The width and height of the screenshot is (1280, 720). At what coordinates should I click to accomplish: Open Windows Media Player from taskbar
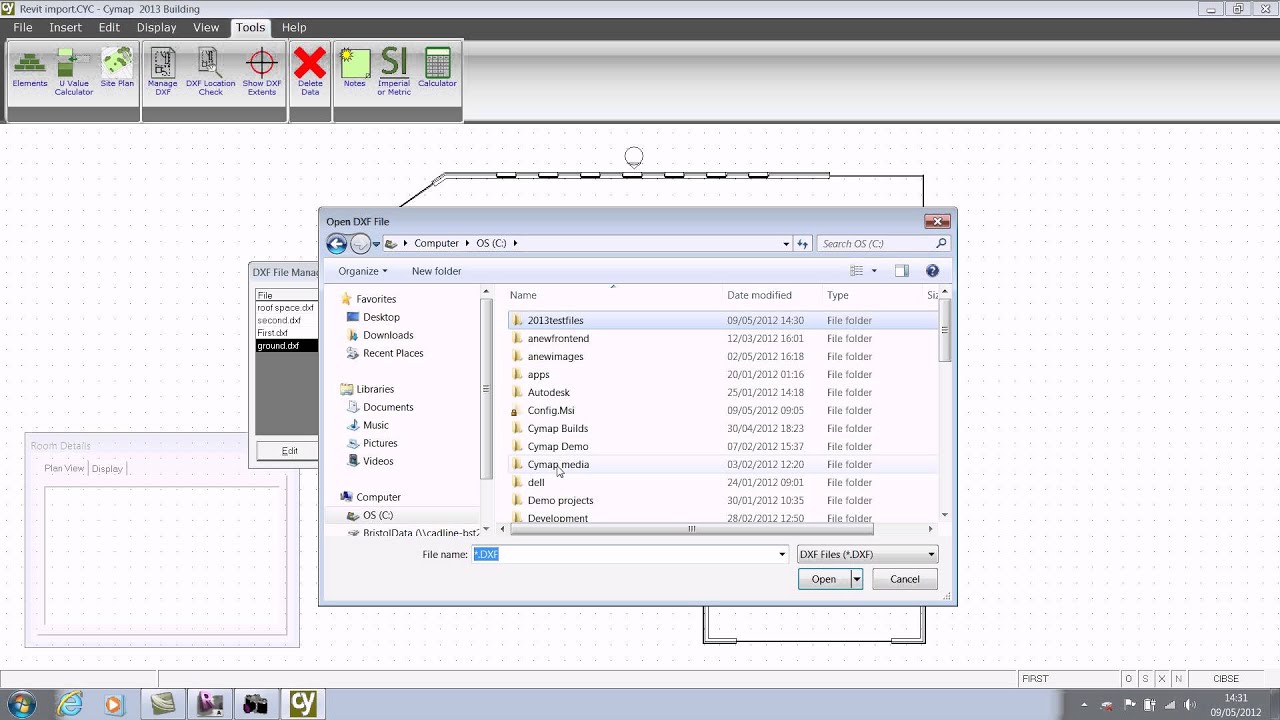point(113,704)
